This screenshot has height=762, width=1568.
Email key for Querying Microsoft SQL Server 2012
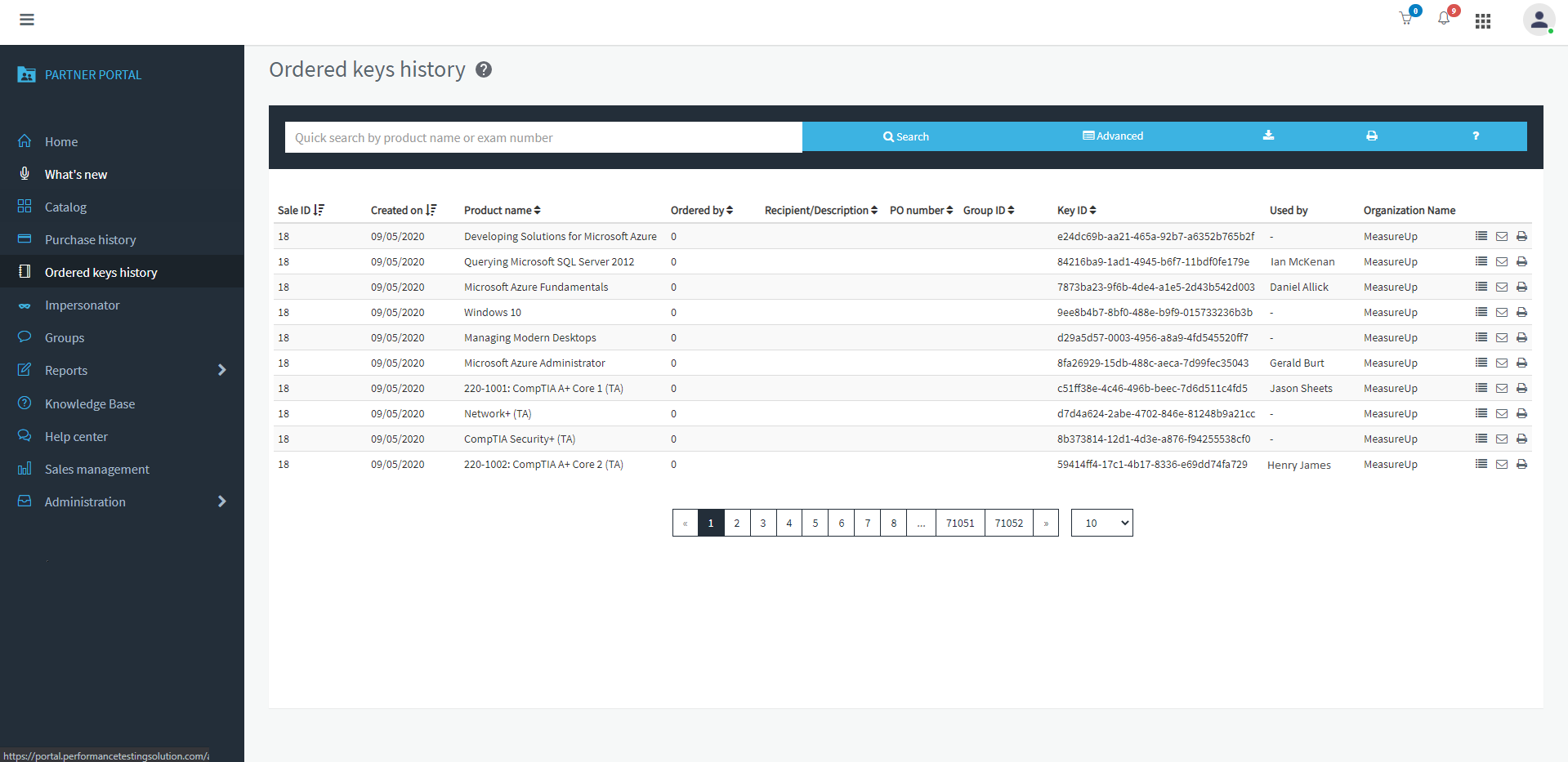pyautogui.click(x=1502, y=262)
